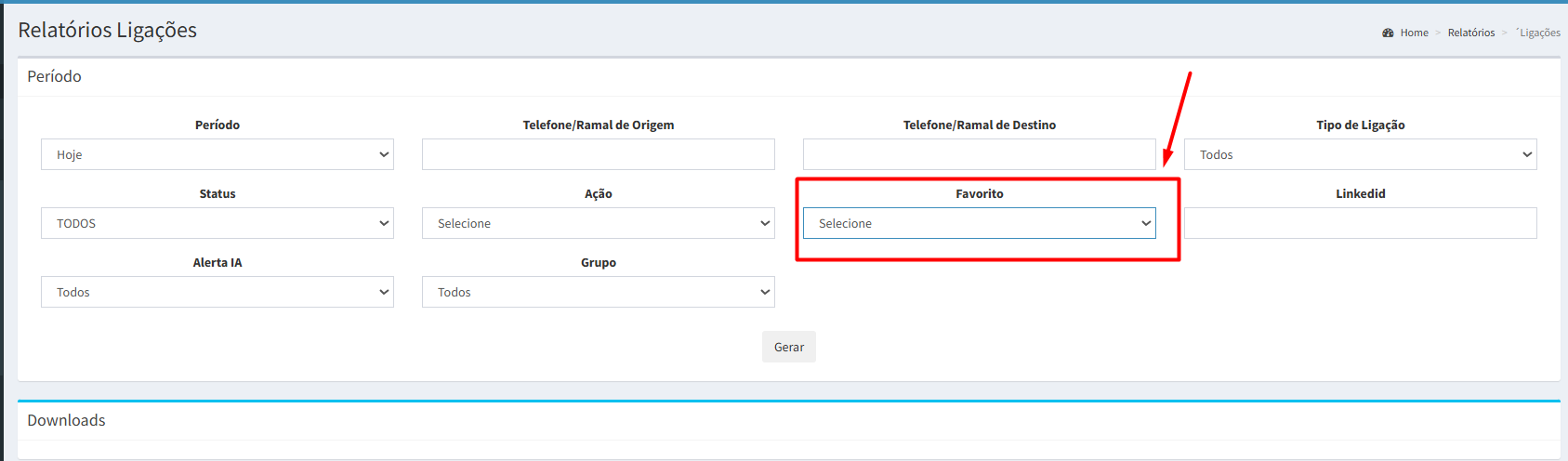Open the Status dropdown showing TODOS

pos(217,223)
